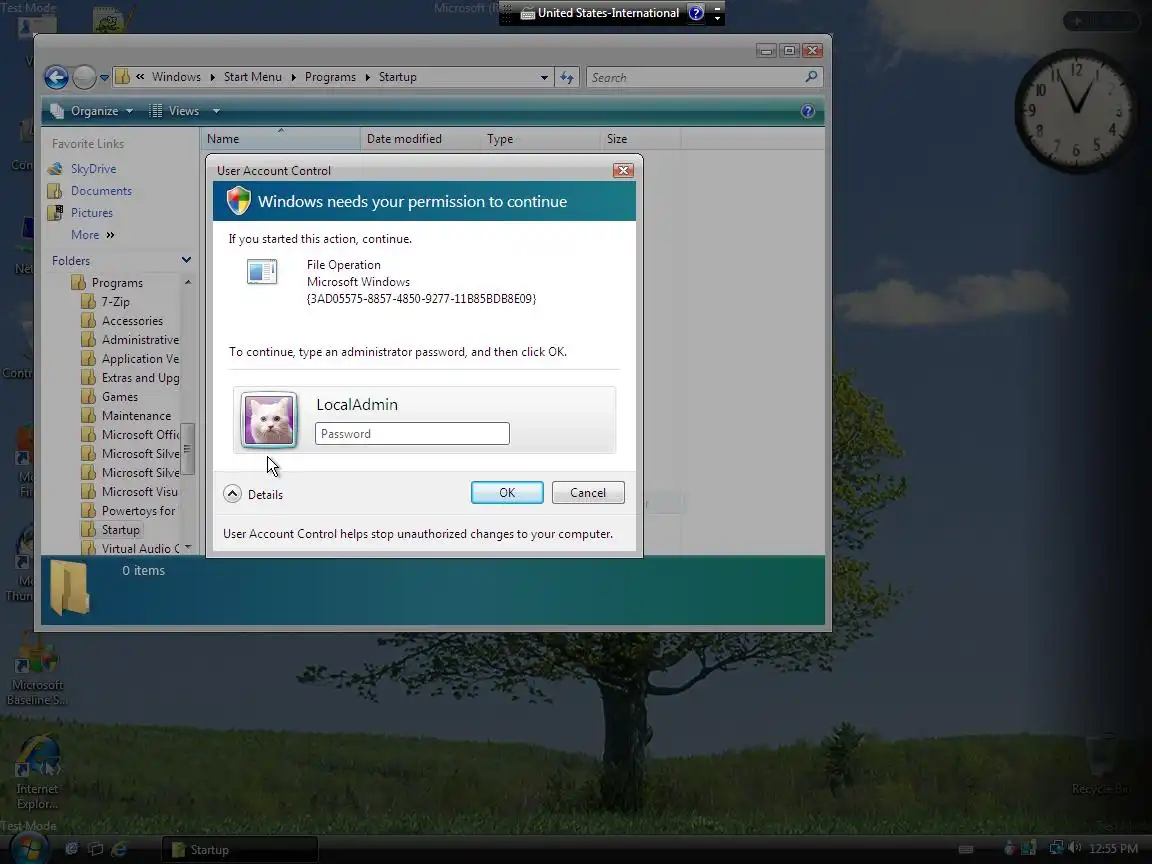Open the Views dropdown arrow
The width and height of the screenshot is (1152, 864).
[x=216, y=111]
